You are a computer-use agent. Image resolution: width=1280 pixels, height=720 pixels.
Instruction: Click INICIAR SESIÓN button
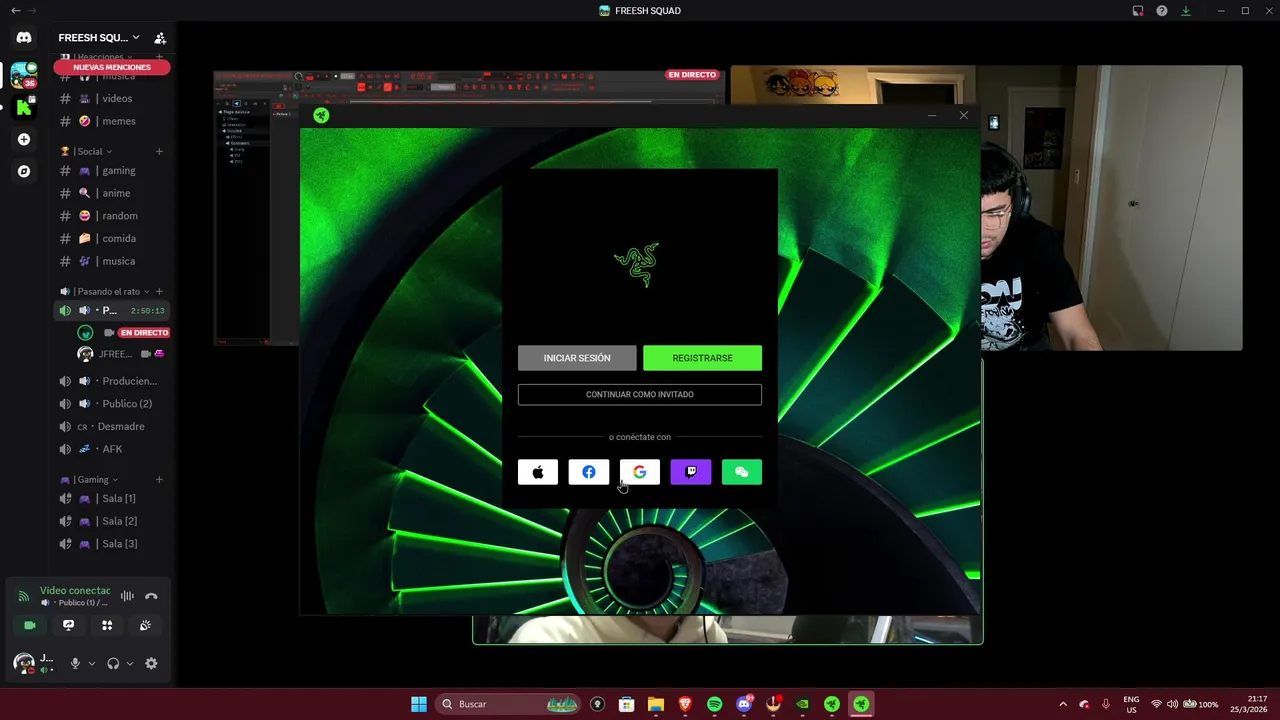pos(577,358)
